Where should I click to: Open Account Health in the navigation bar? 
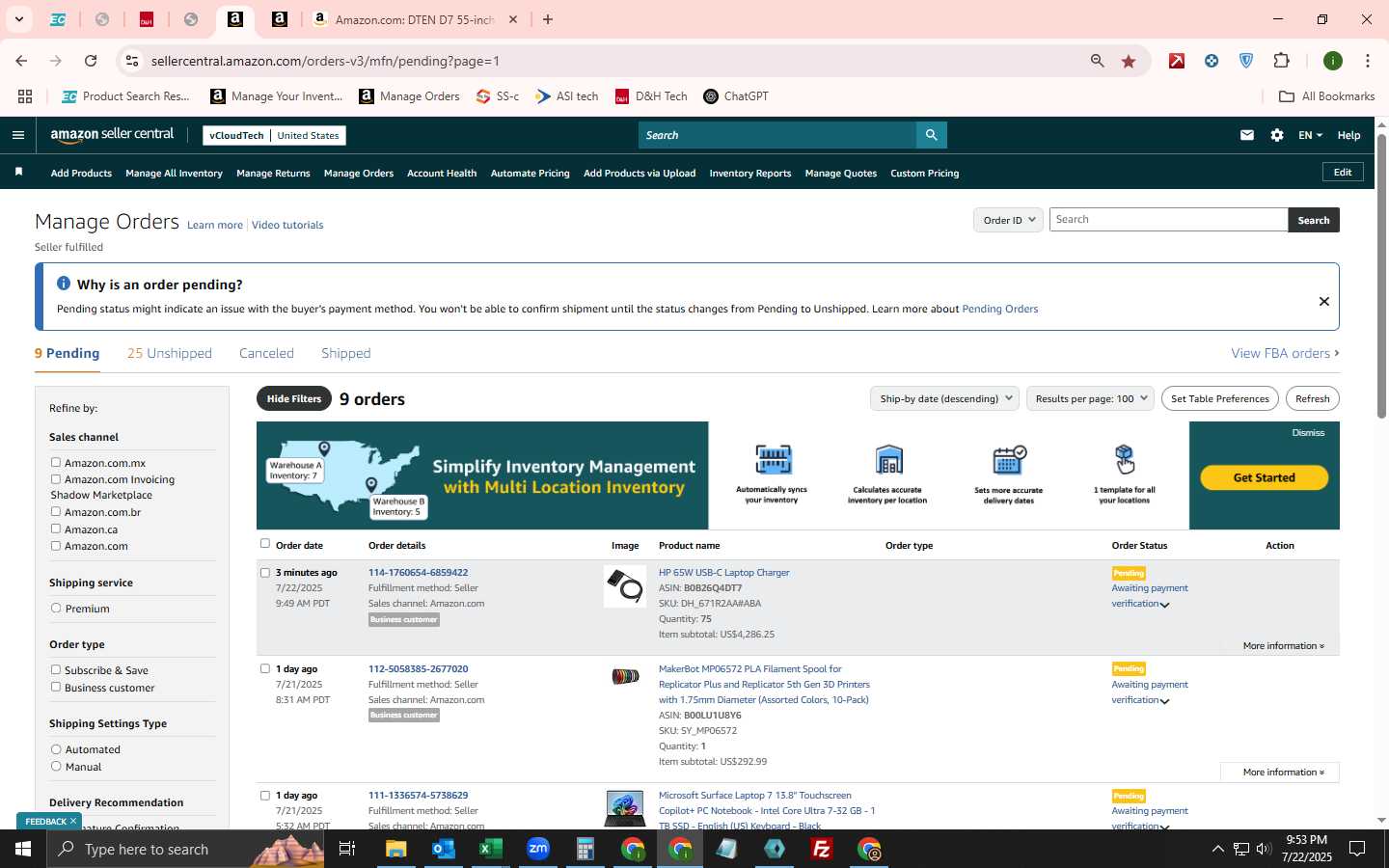(442, 174)
